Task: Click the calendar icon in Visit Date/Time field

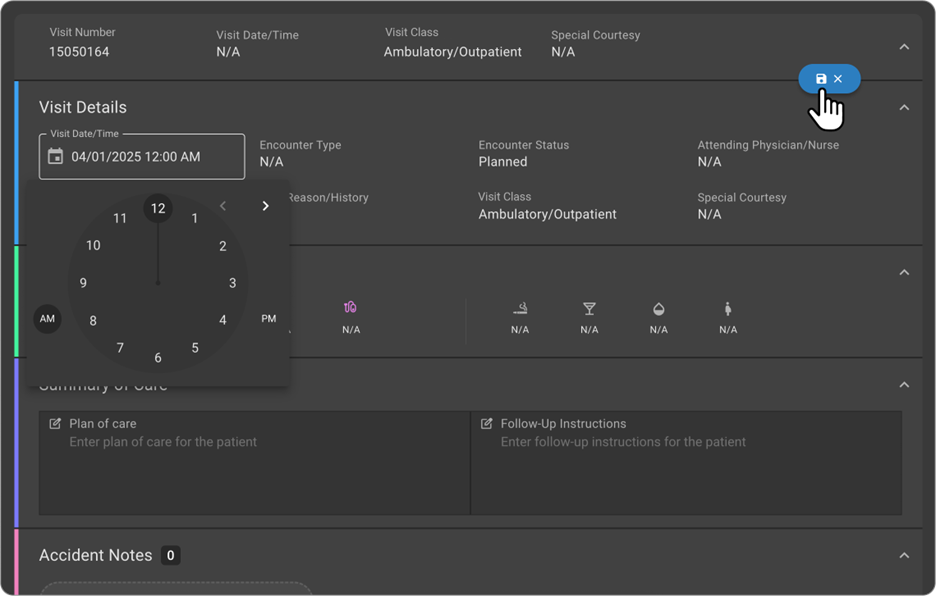Action: point(56,157)
